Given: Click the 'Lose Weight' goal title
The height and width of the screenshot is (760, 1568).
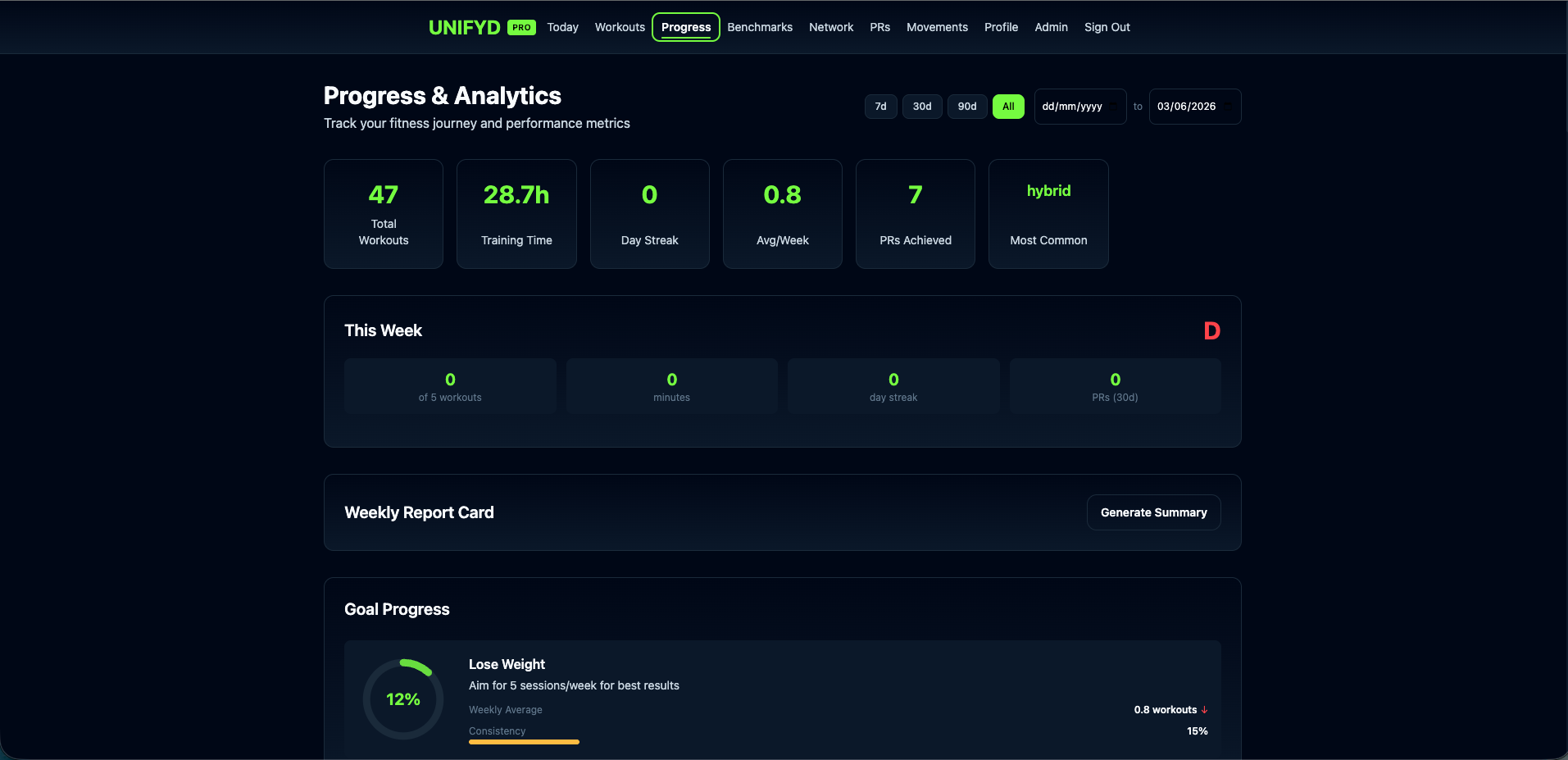Looking at the screenshot, I should tap(507, 664).
